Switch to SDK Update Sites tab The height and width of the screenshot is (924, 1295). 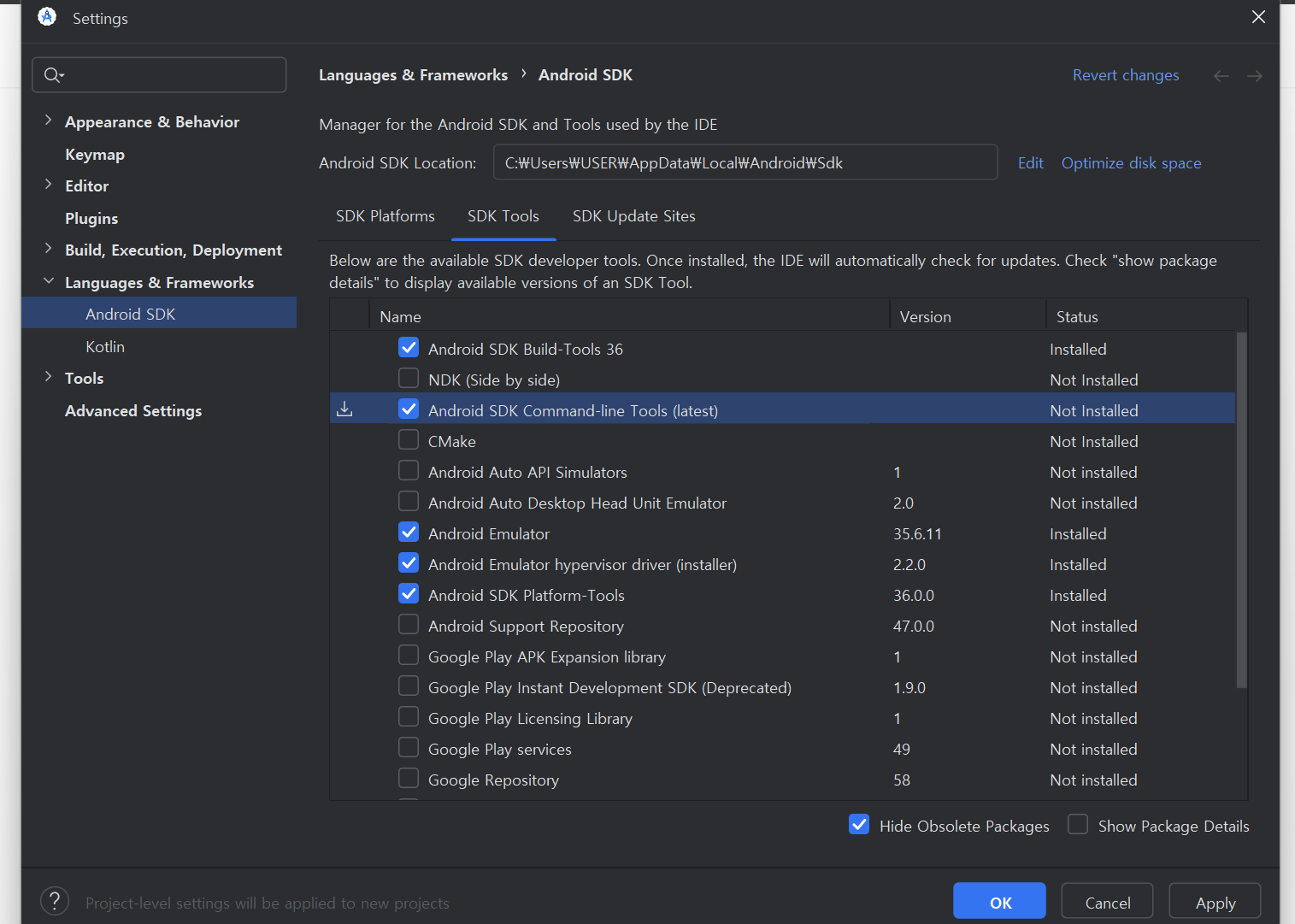634,216
